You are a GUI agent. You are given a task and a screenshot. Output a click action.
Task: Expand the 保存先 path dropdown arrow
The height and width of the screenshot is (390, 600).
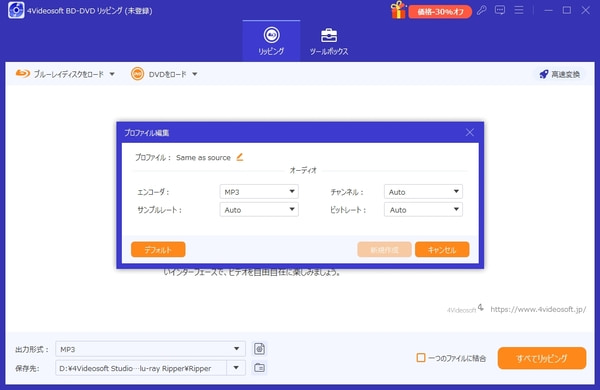(x=236, y=368)
